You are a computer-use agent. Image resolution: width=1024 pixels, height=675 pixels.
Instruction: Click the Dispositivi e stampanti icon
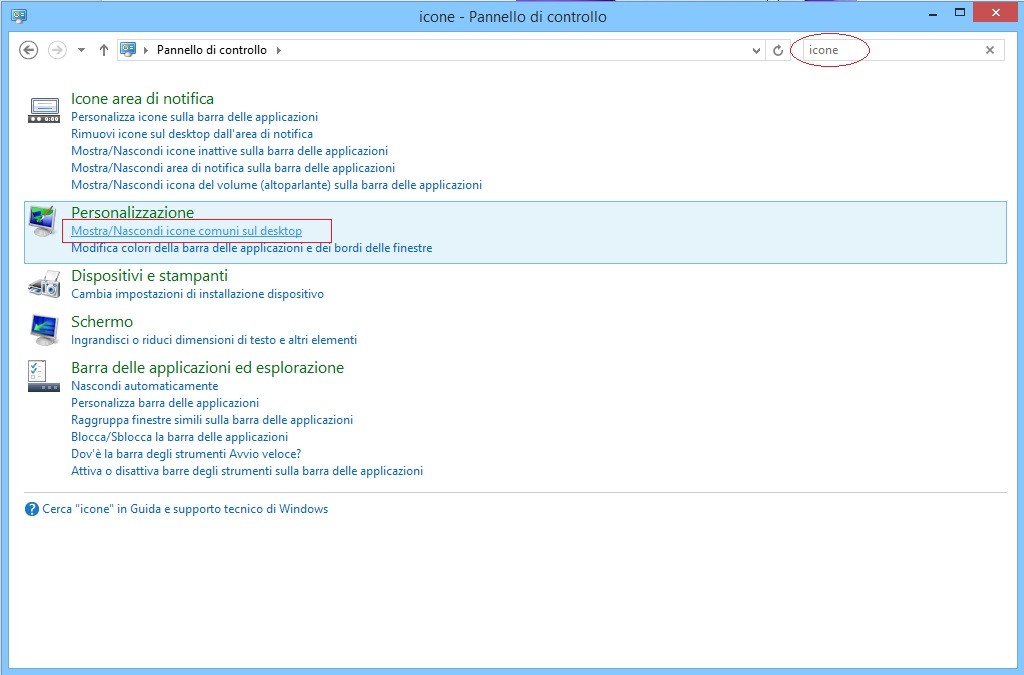tap(44, 285)
